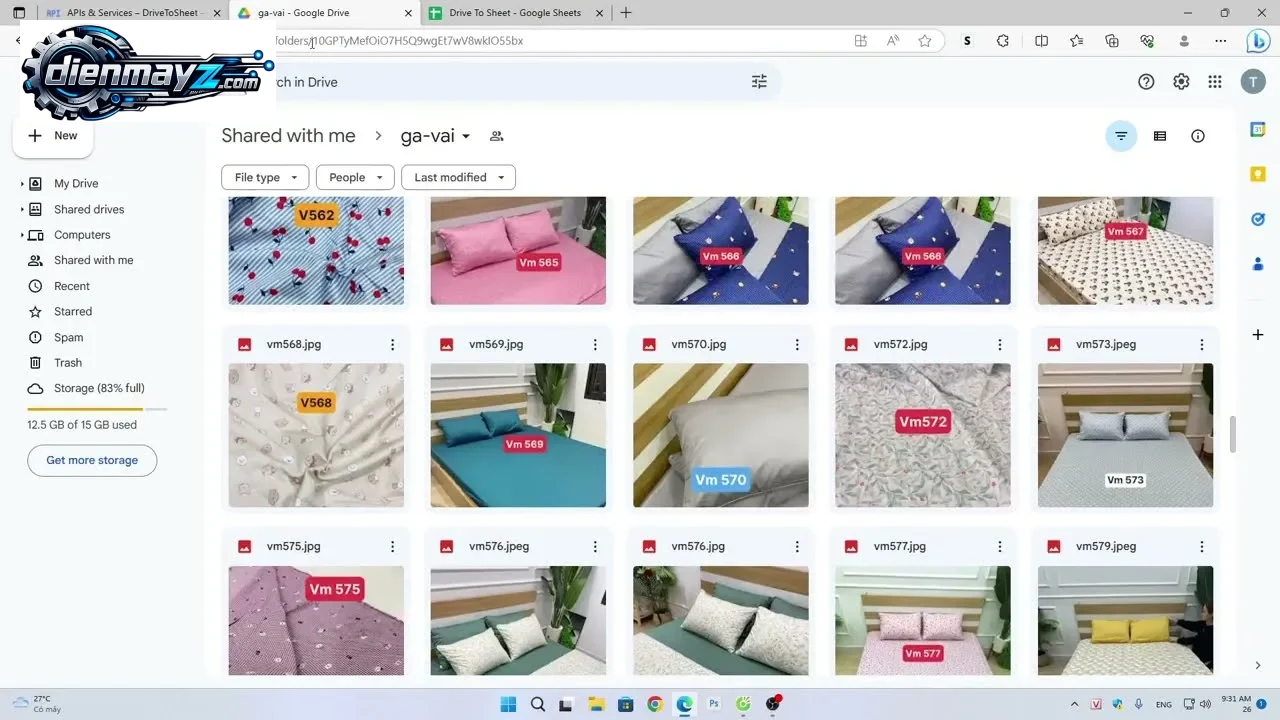Open more actions for vm570.jpg
Image resolution: width=1280 pixels, height=720 pixels.
[797, 344]
